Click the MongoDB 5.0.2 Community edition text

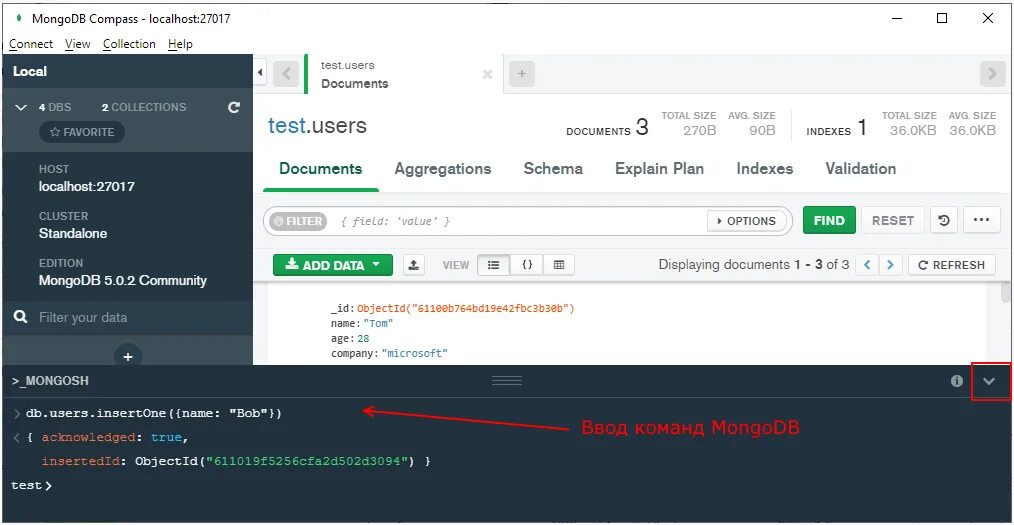coord(123,281)
